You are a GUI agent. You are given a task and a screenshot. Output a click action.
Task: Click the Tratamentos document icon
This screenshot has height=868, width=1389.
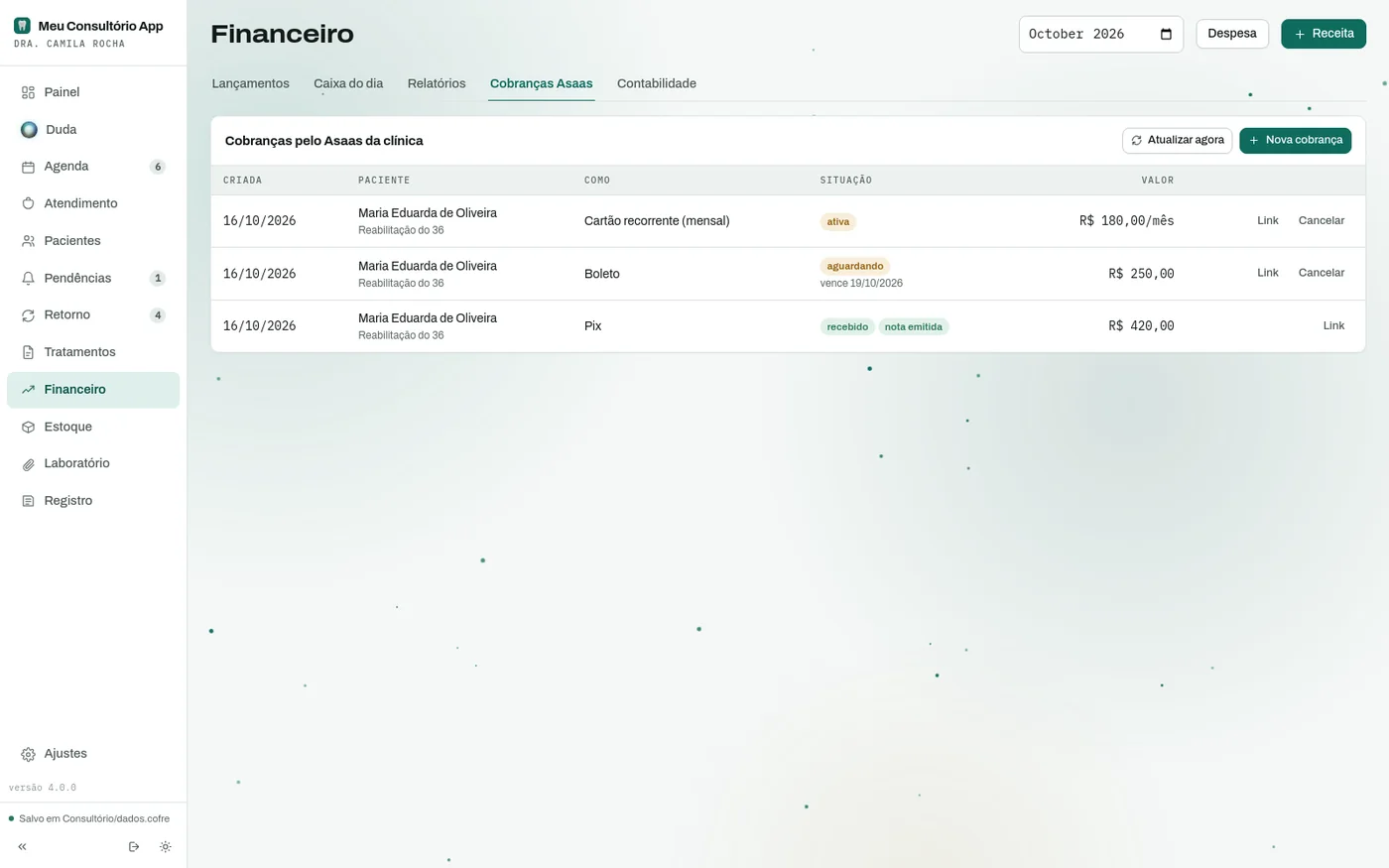point(28,352)
